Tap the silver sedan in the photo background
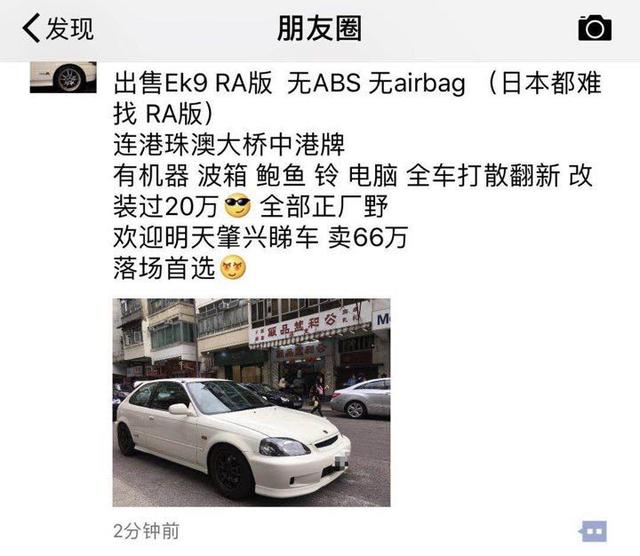640x556 pixels. [360, 398]
